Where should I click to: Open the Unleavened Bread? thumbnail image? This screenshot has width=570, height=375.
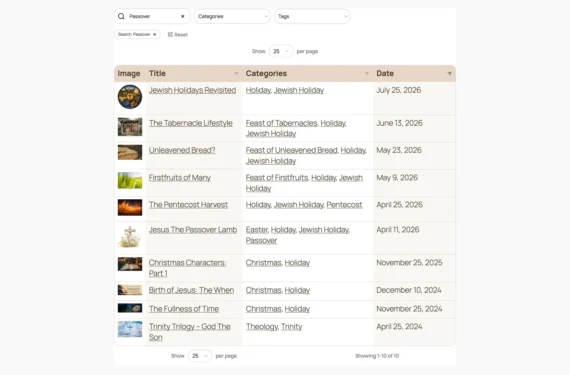click(130, 152)
